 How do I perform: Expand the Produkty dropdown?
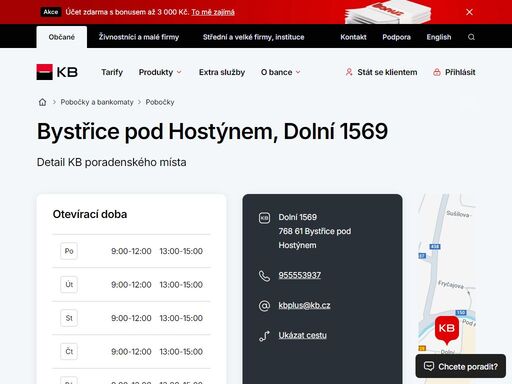[160, 72]
